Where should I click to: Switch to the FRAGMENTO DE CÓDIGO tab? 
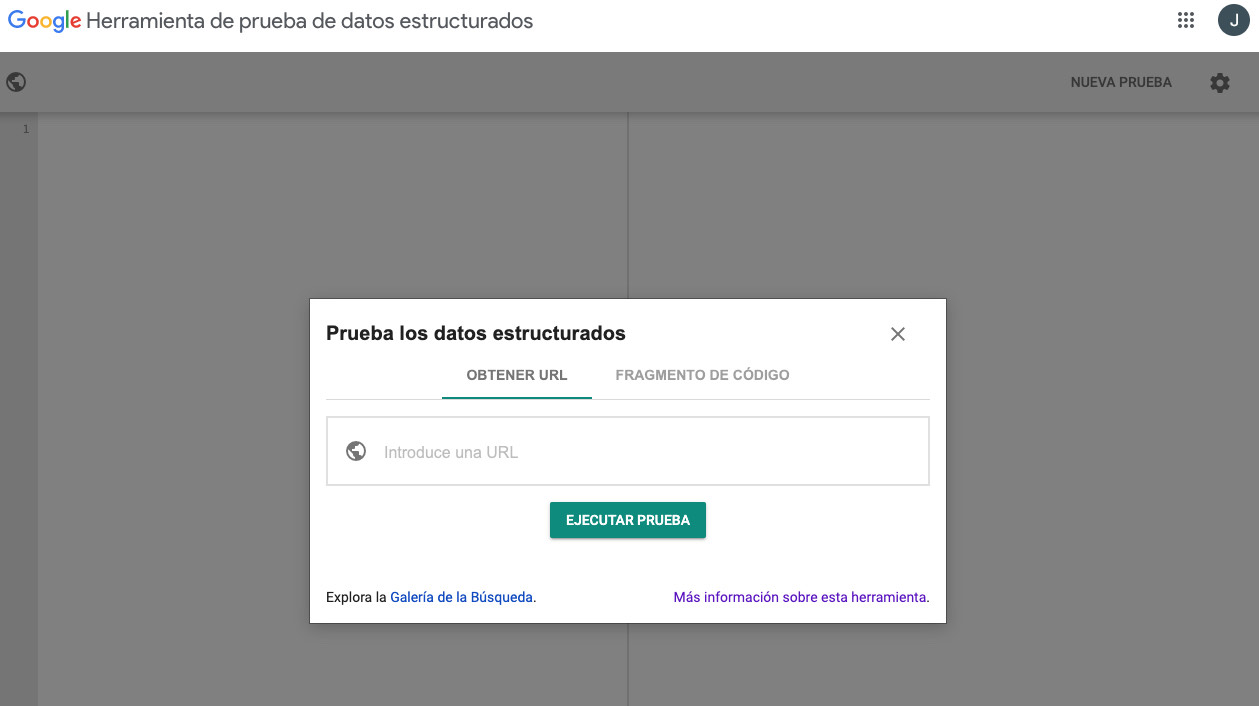703,375
